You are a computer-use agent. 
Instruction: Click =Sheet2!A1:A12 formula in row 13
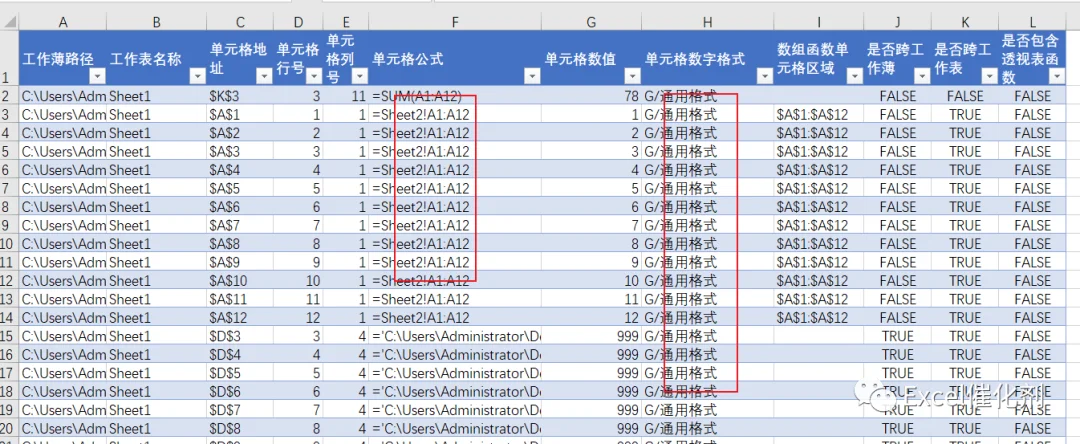455,299
